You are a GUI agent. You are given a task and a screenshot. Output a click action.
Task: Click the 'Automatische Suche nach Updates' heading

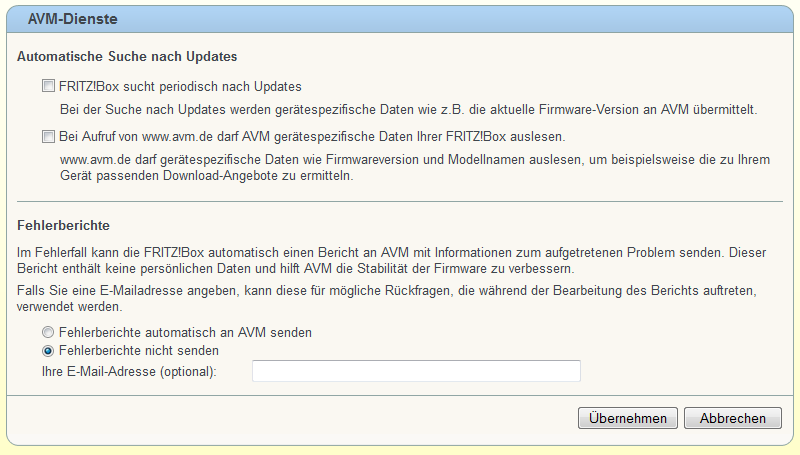click(x=127, y=57)
